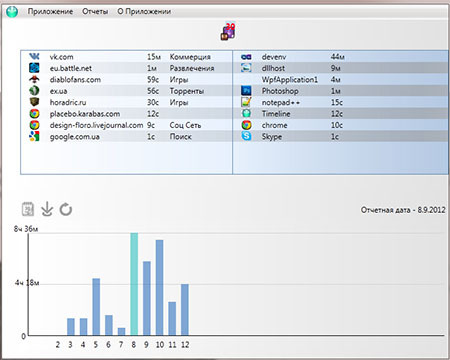Open the Приложение menu

click(50, 11)
